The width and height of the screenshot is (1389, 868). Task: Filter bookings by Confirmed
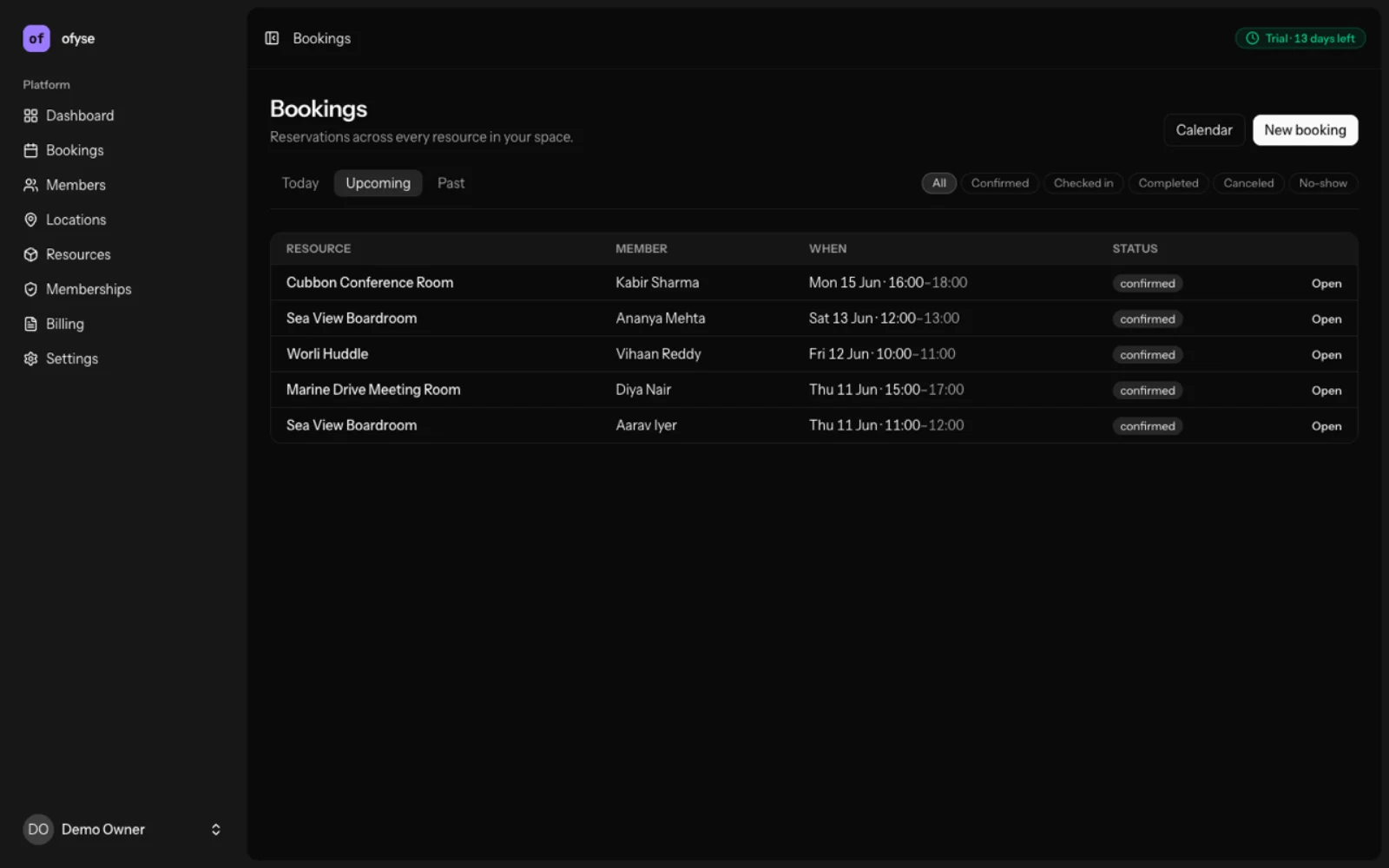pyautogui.click(x=999, y=183)
